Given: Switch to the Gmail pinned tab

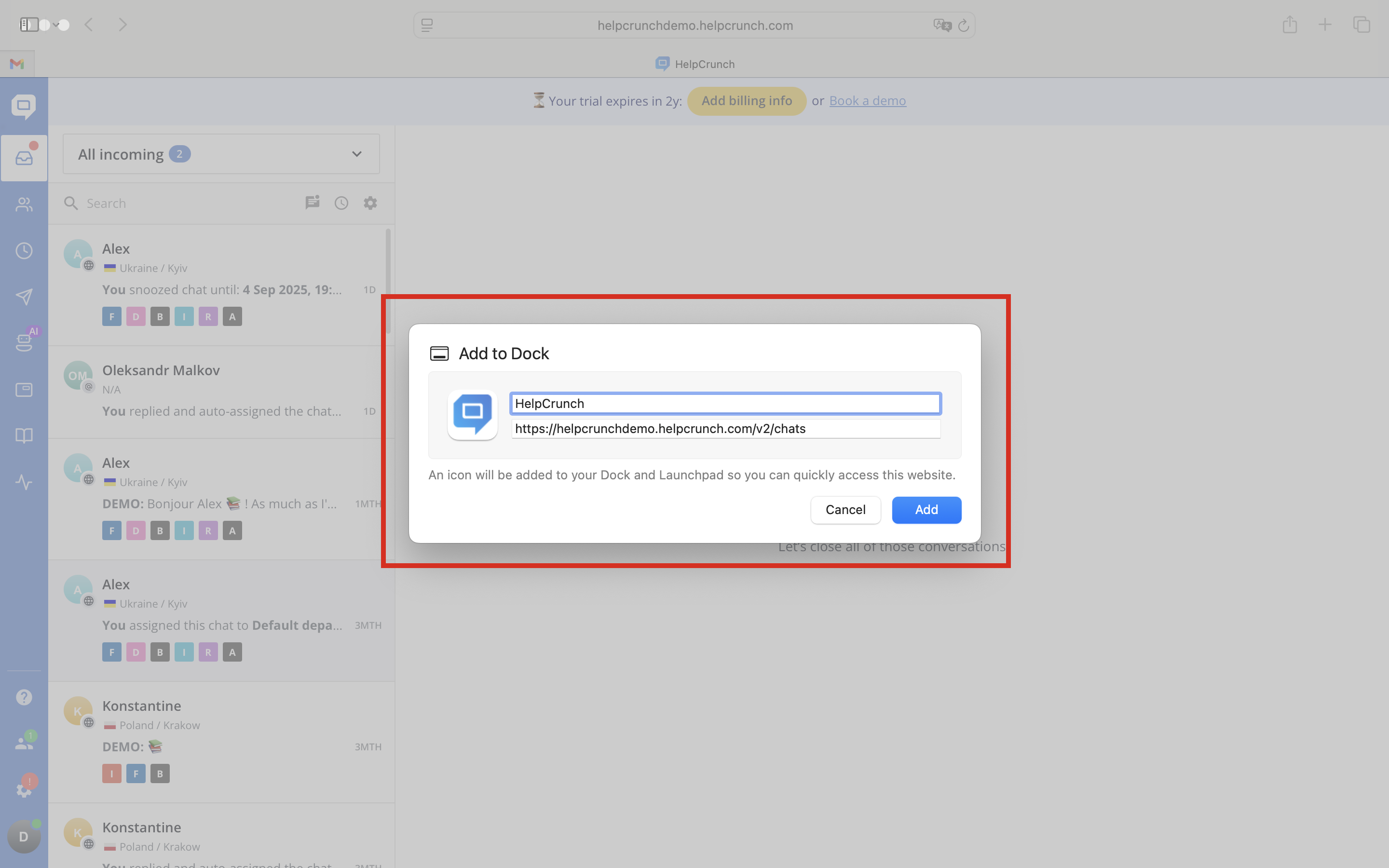Looking at the screenshot, I should point(17,64).
